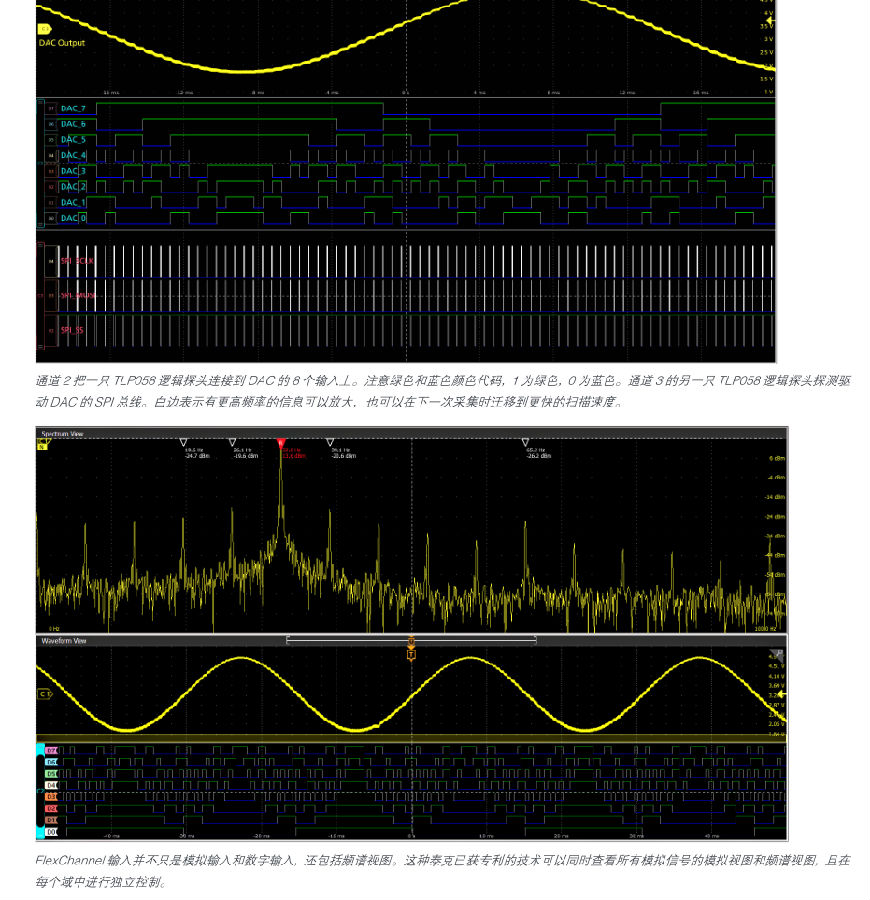Image resolution: width=870 pixels, height=900 pixels.
Task: Click the -24.7 dBm marker readout
Action: coord(197,453)
